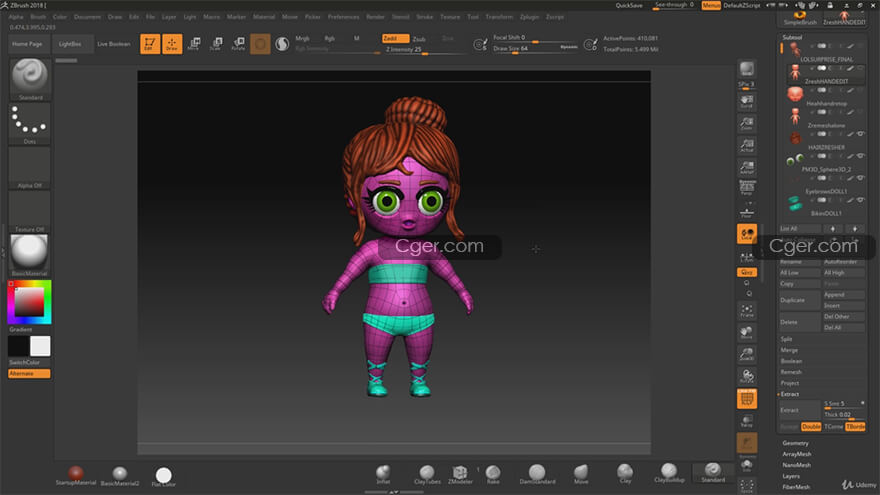Toggle Perspective (Persp) view icon
The height and width of the screenshot is (495, 880).
click(747, 188)
